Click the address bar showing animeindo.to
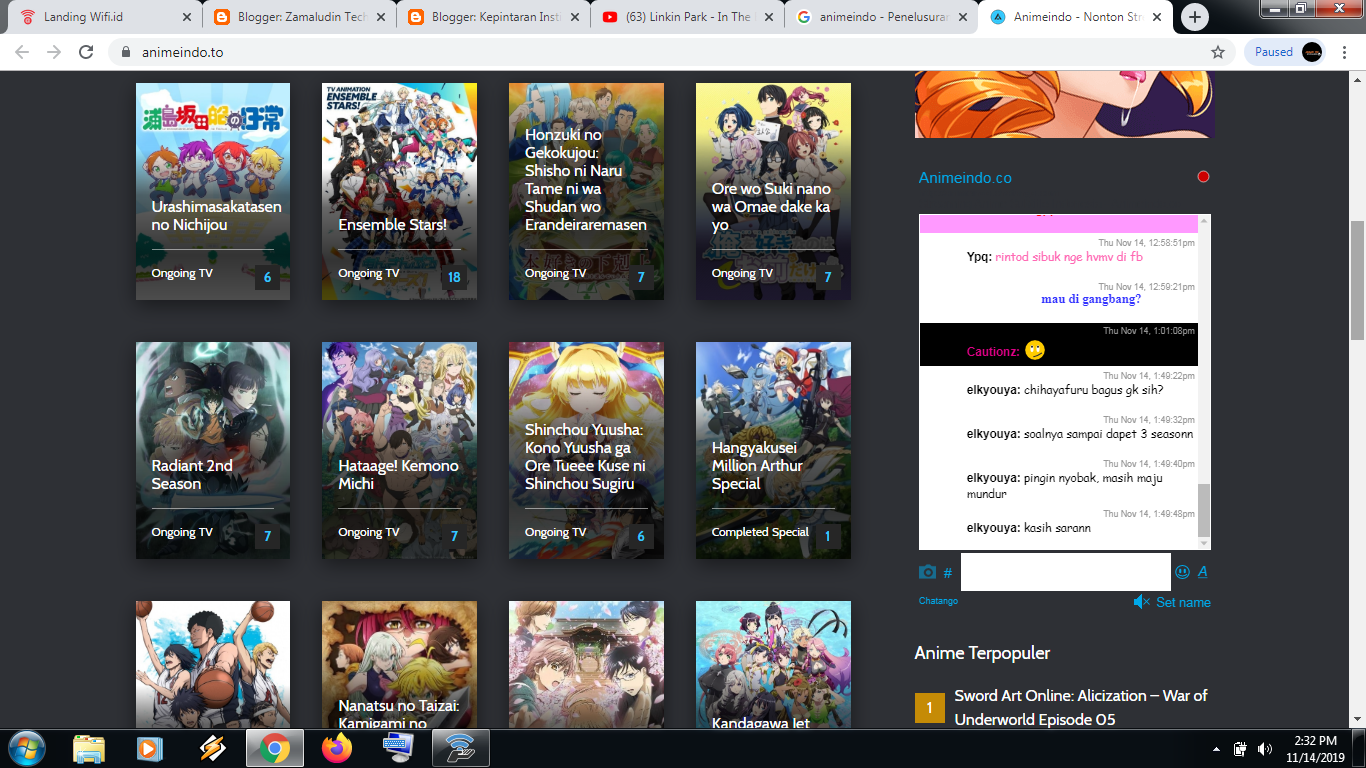Viewport: 1366px width, 768px height. tap(660, 52)
